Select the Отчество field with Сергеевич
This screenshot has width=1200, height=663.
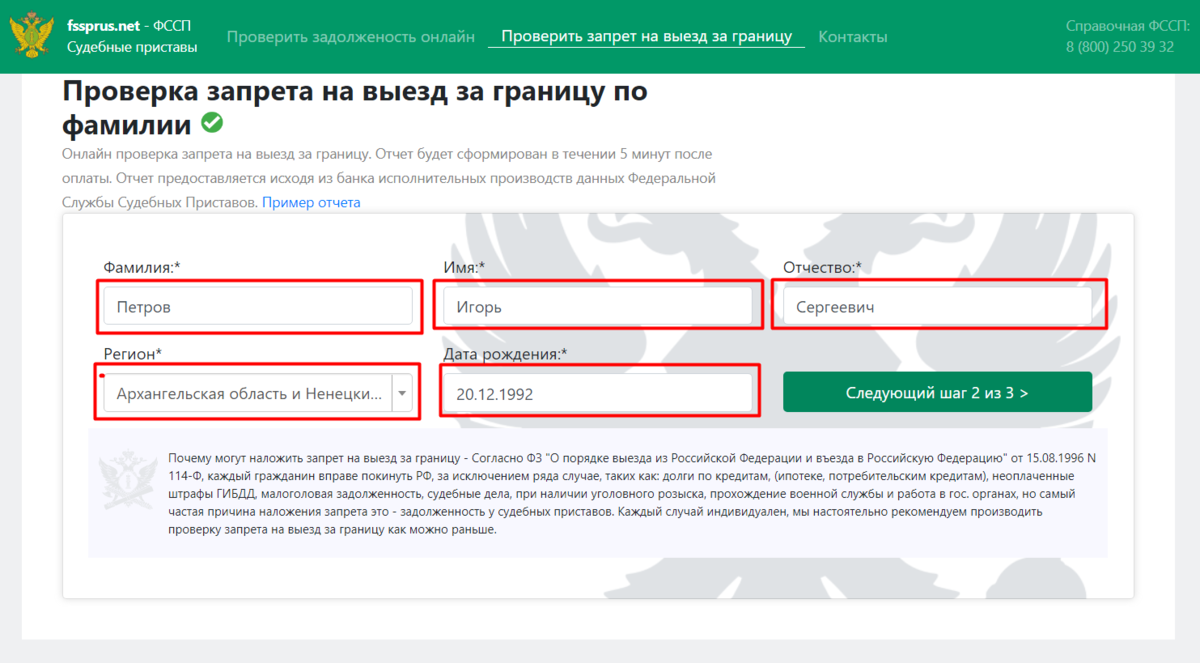937,307
